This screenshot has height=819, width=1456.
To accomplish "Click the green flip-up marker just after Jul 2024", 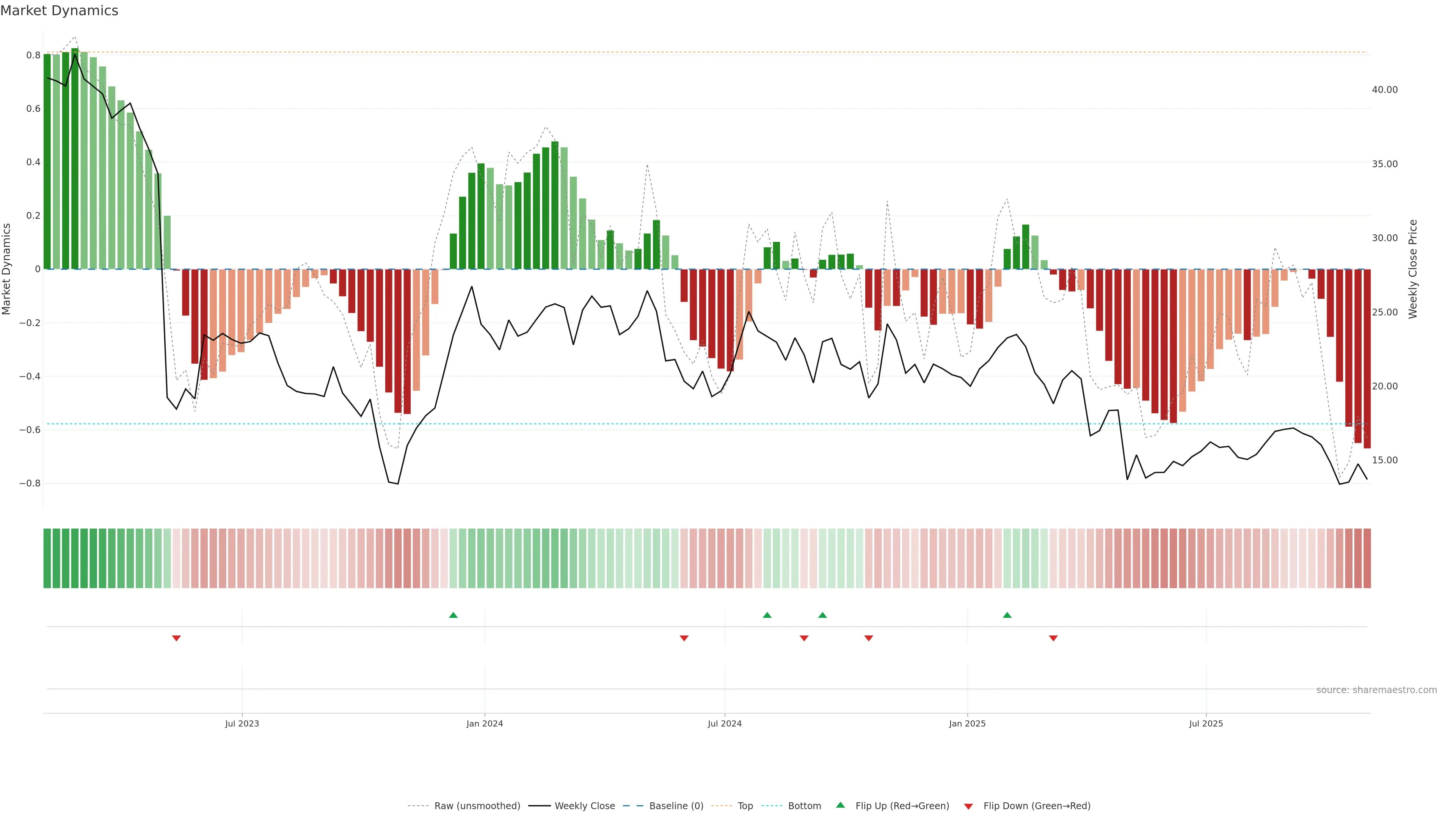I will coord(767,615).
